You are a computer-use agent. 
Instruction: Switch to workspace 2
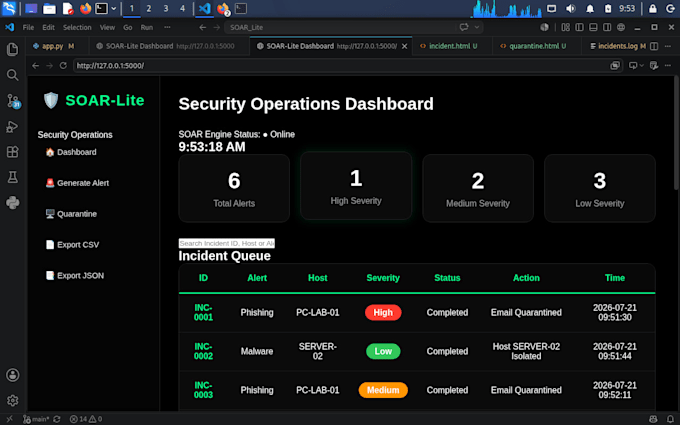pyautogui.click(x=149, y=8)
